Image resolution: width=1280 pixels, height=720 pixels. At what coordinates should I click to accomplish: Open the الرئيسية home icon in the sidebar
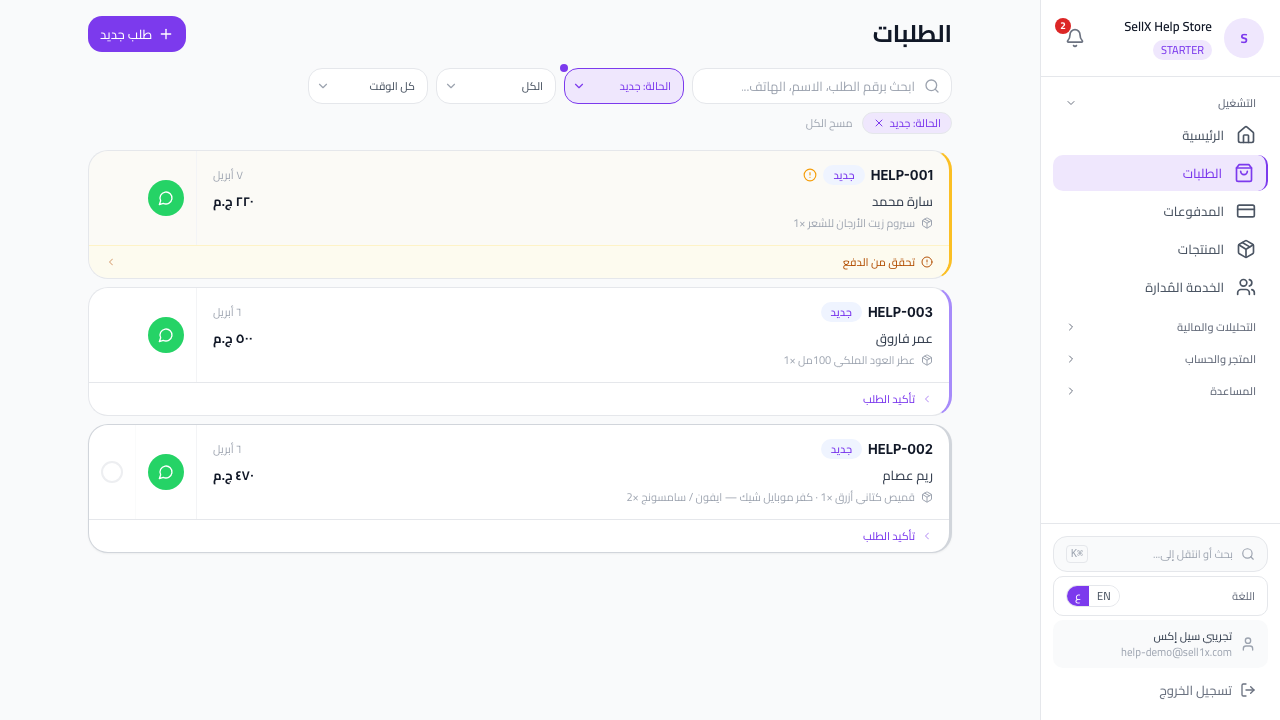[1246, 135]
